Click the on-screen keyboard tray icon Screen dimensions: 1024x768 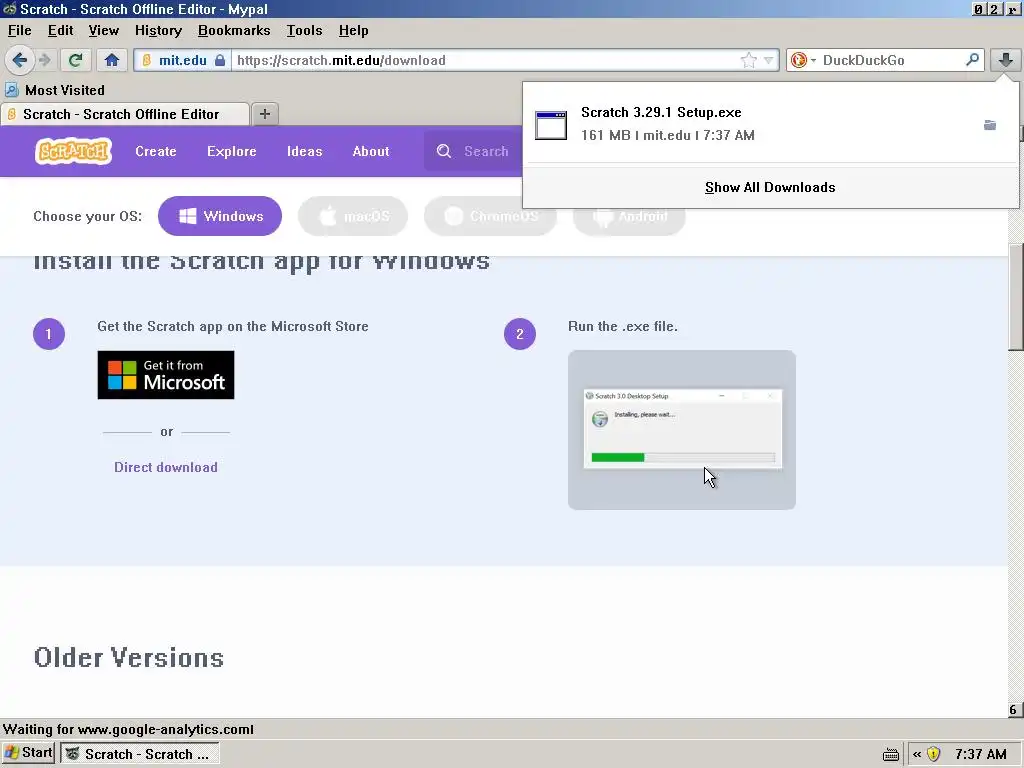[891, 754]
